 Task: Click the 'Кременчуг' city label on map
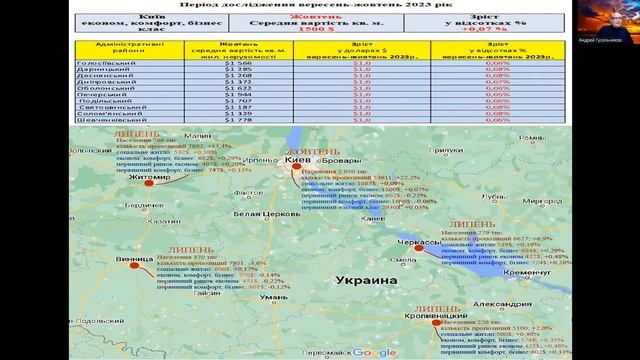[527, 272]
